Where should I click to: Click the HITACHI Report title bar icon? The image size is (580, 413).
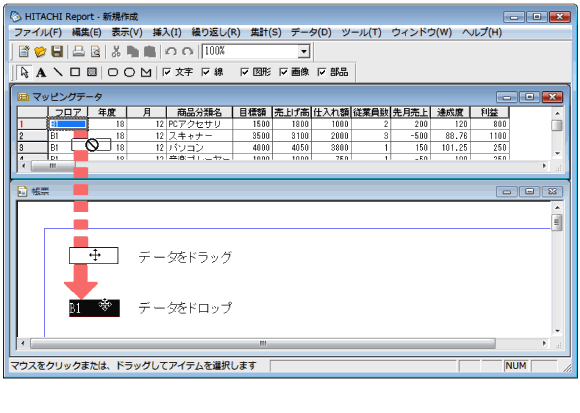coord(16,16)
